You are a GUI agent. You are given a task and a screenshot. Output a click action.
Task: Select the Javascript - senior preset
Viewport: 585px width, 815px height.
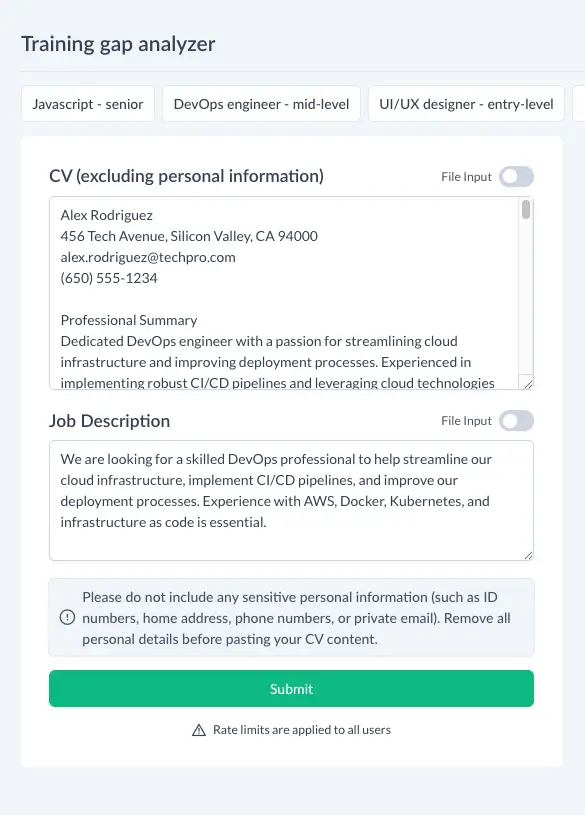point(88,104)
